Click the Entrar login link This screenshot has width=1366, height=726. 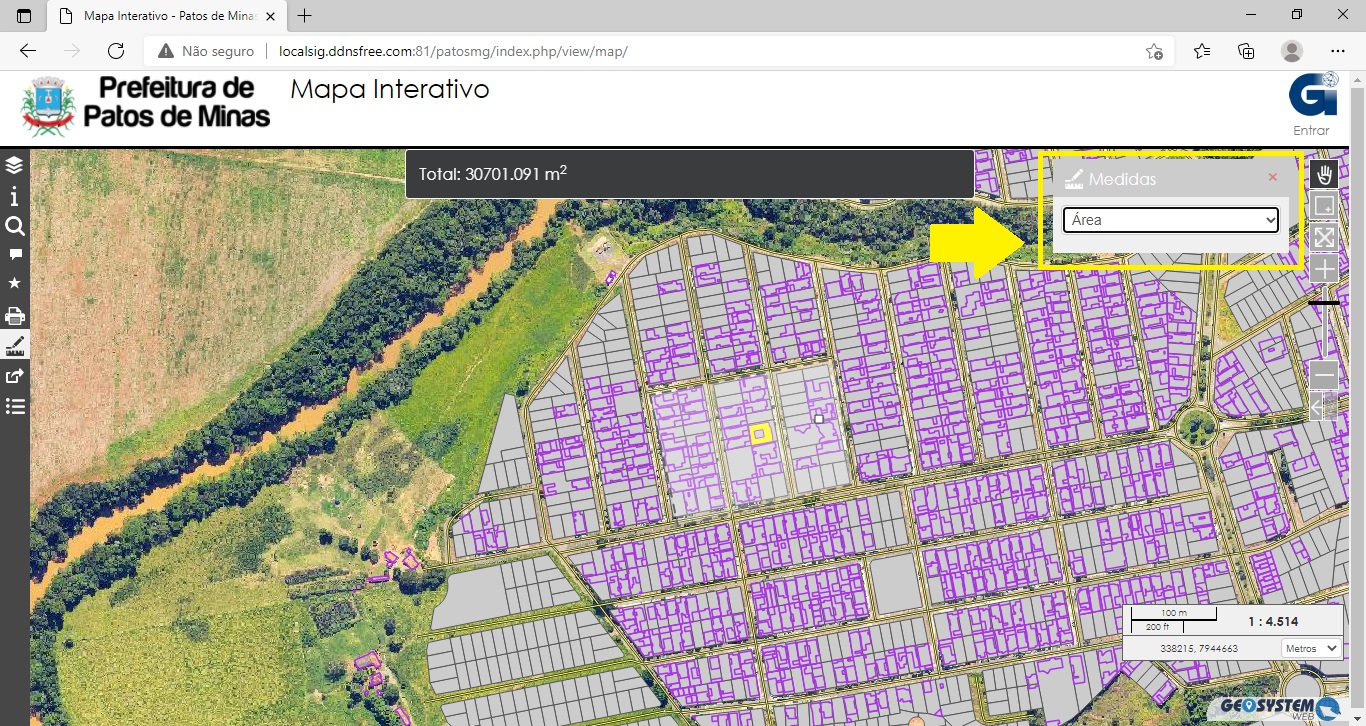point(1311,130)
